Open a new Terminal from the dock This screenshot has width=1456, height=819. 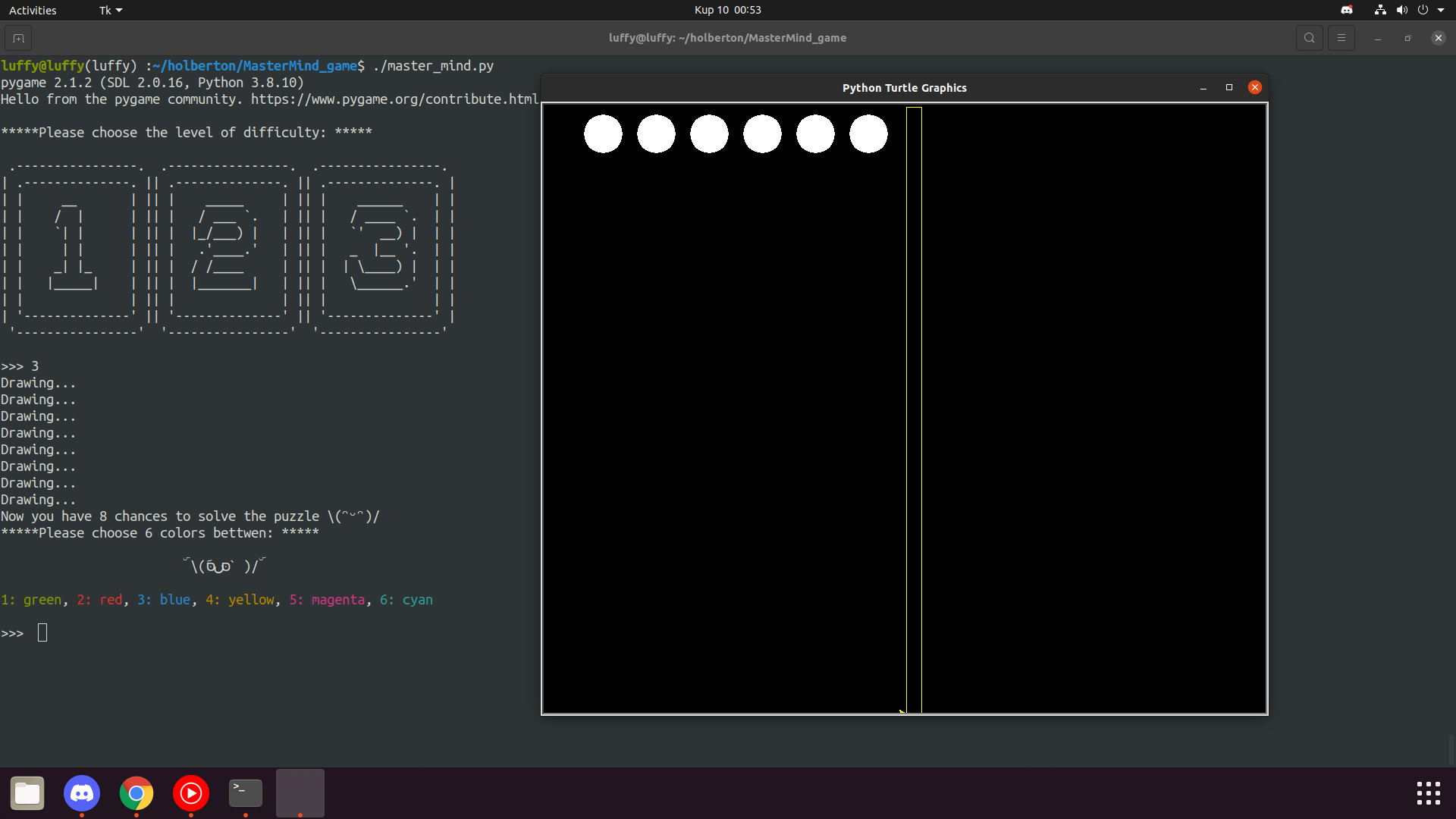point(245,793)
